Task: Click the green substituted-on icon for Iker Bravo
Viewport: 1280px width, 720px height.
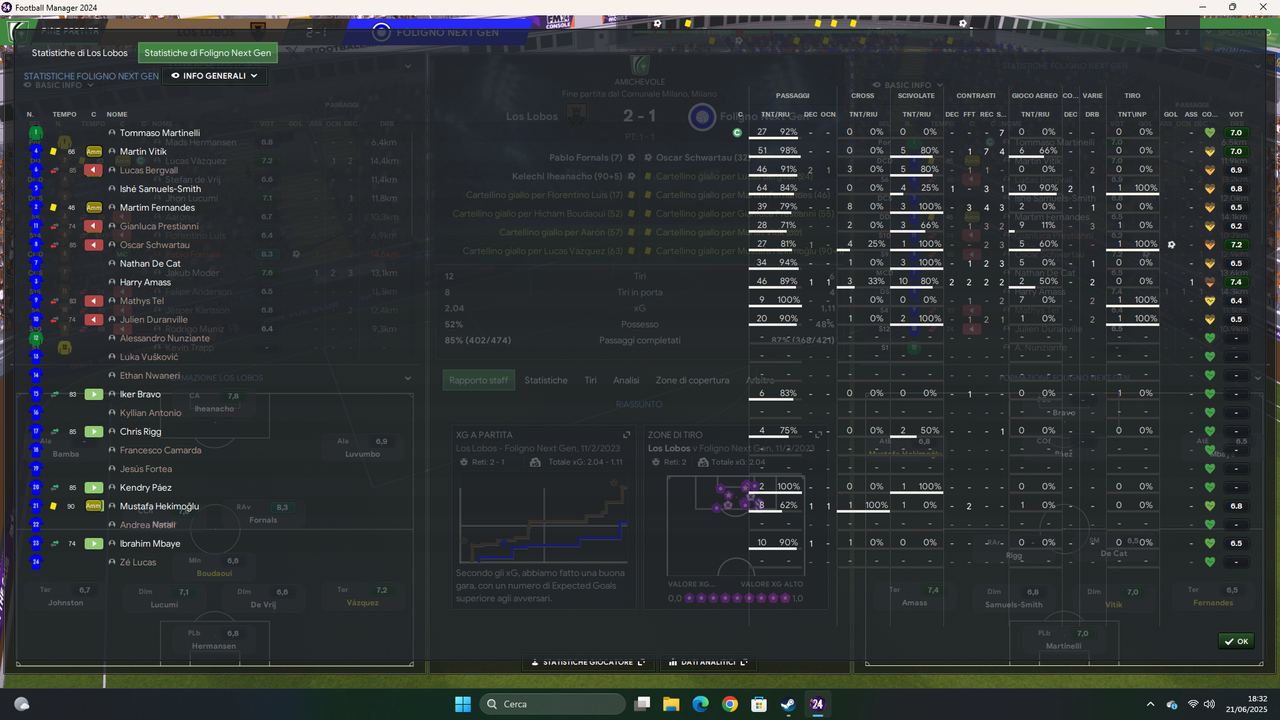Action: click(94, 395)
